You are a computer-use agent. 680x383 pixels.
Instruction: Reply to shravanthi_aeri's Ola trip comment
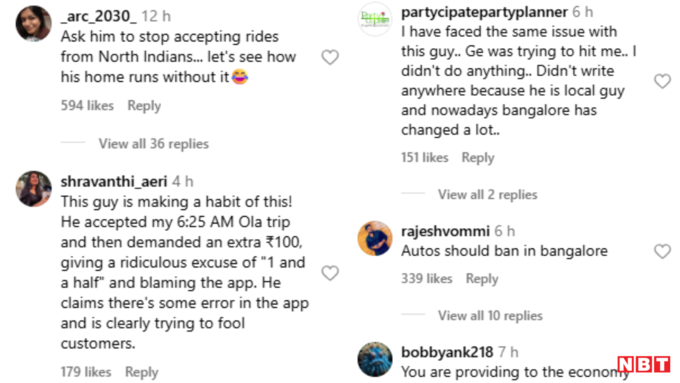coord(141,372)
